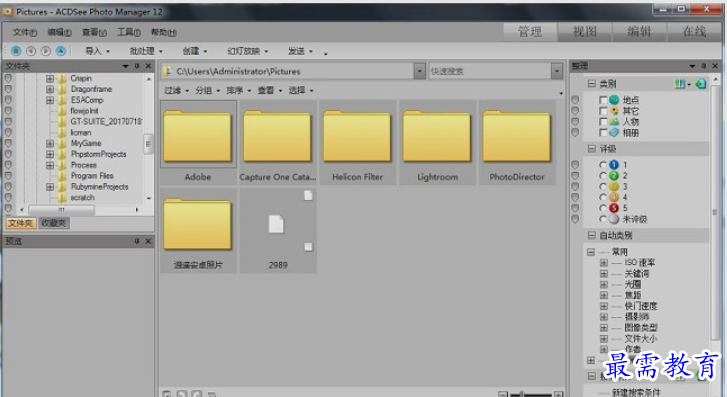Image resolution: width=727 pixels, height=397 pixels.
Task: Switch to the 在线 mode tab
Action: [x=694, y=32]
